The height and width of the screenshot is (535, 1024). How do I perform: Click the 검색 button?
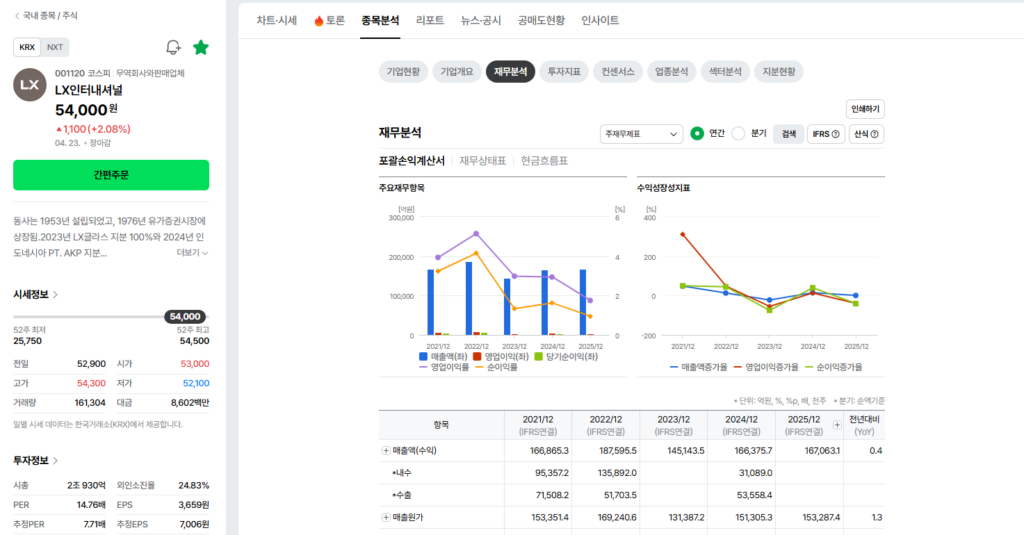[789, 134]
